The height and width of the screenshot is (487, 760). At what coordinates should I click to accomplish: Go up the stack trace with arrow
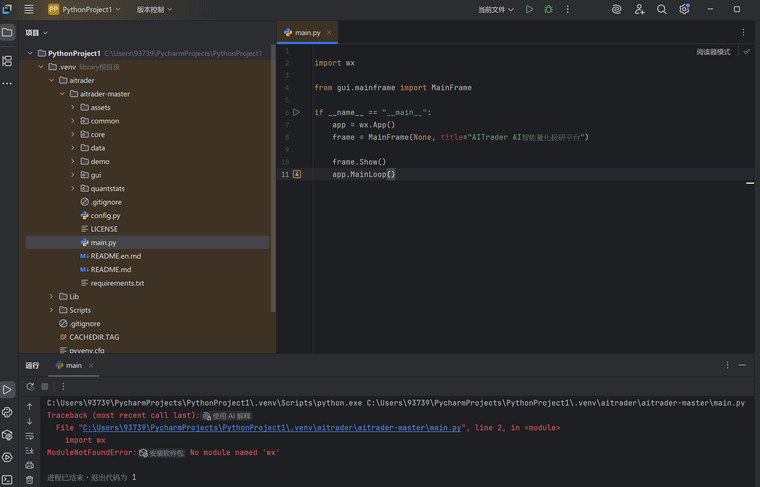click(x=30, y=406)
